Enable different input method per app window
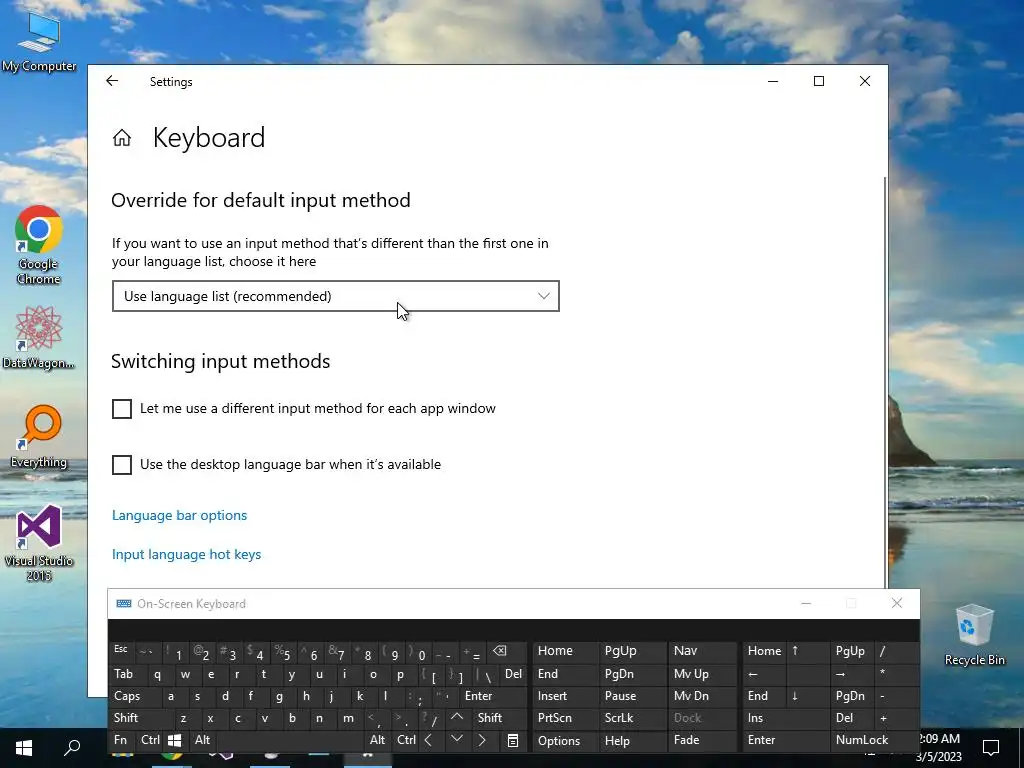The width and height of the screenshot is (1024, 768). point(121,409)
